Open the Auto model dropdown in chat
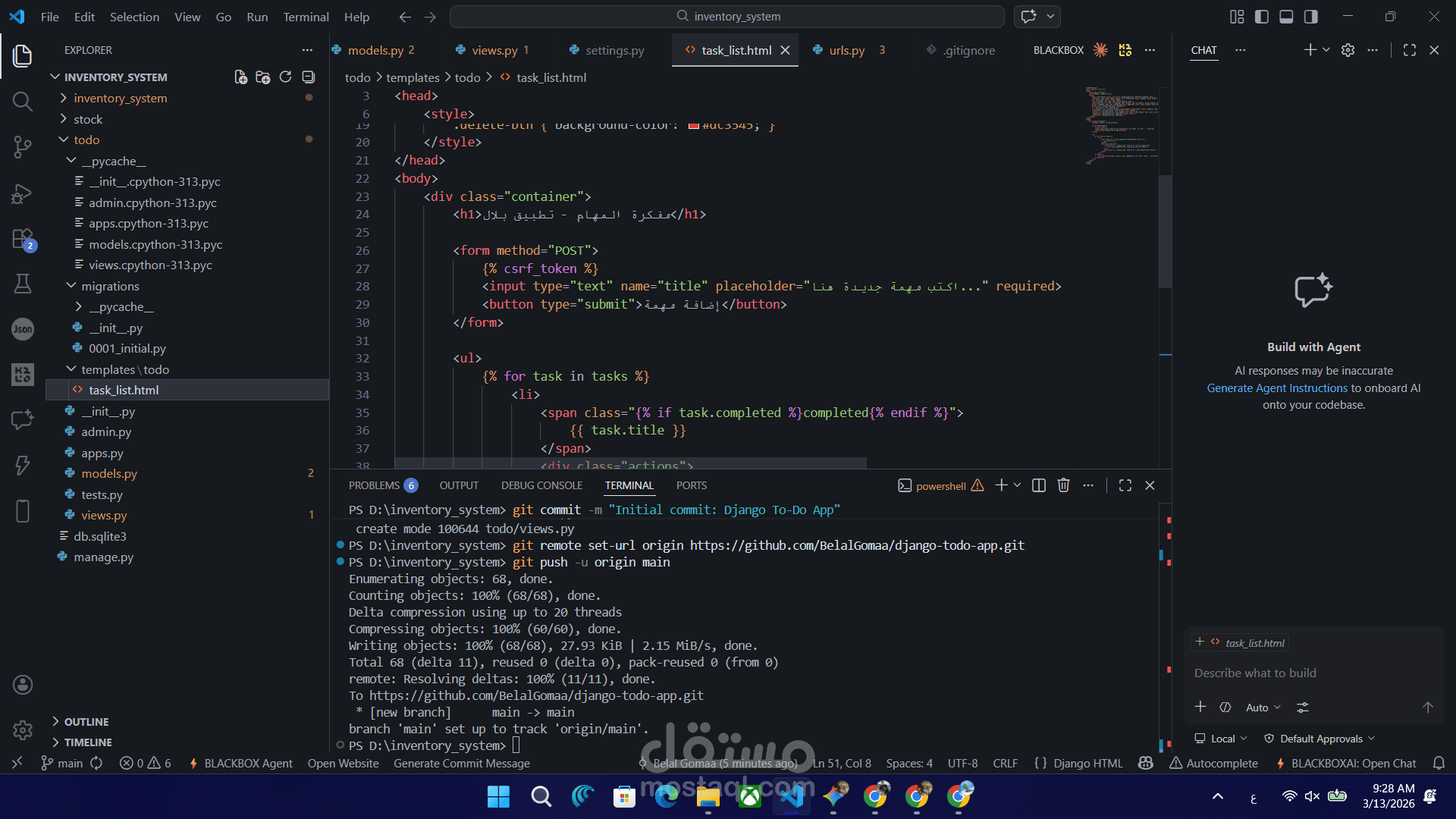The image size is (1456, 819). (1263, 708)
